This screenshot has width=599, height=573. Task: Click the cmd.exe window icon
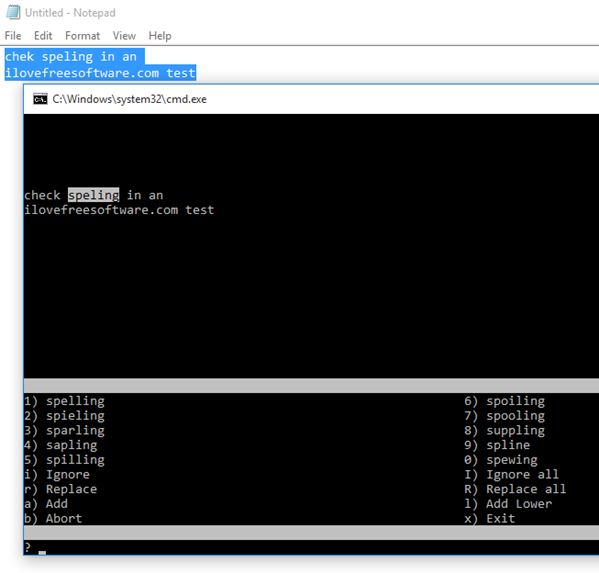coord(40,99)
